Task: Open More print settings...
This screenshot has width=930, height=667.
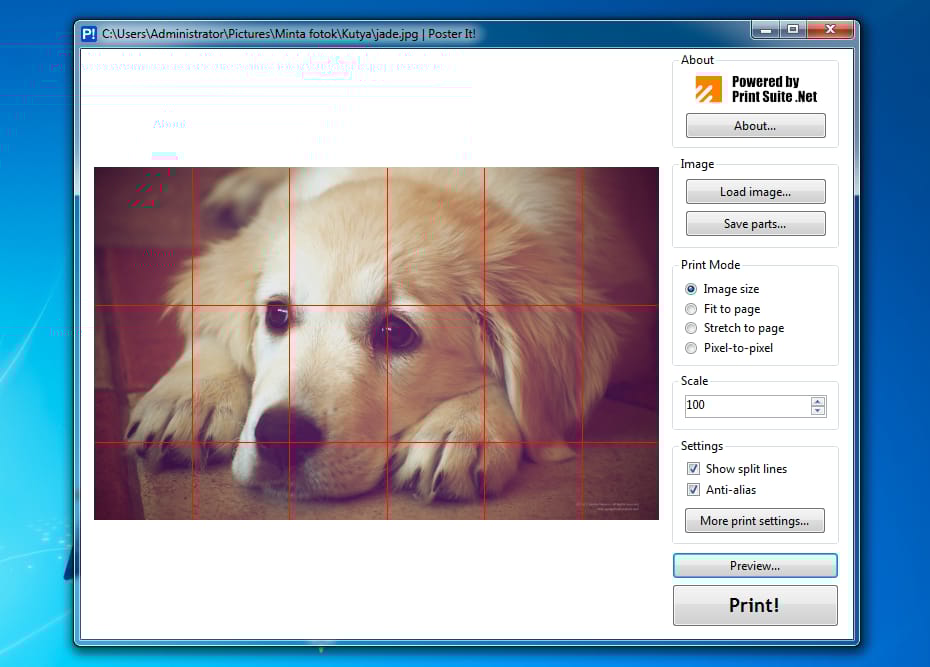Action: pos(754,521)
